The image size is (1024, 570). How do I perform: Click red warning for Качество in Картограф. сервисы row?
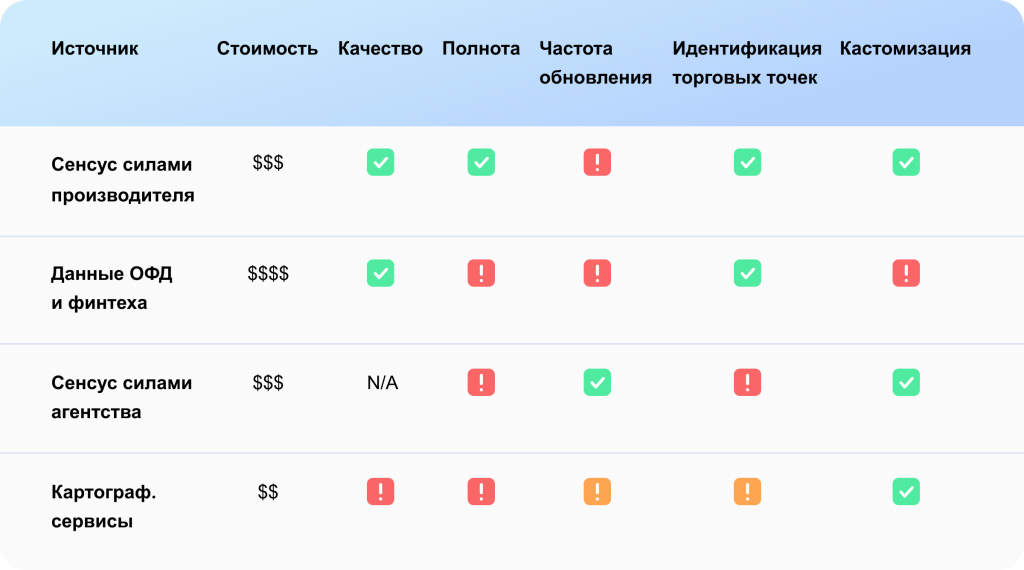pyautogui.click(x=380, y=491)
